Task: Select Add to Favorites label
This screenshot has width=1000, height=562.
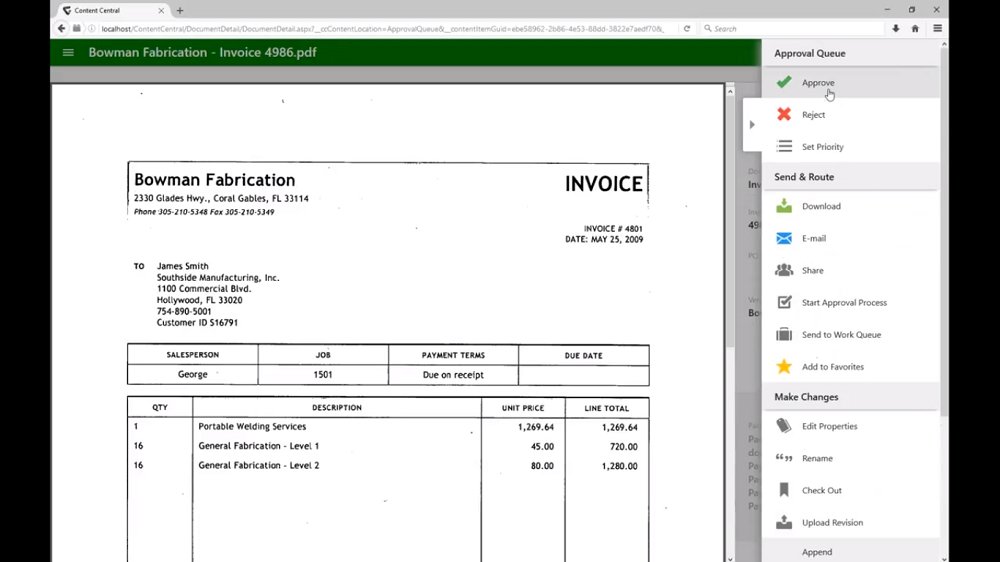Action: (832, 367)
